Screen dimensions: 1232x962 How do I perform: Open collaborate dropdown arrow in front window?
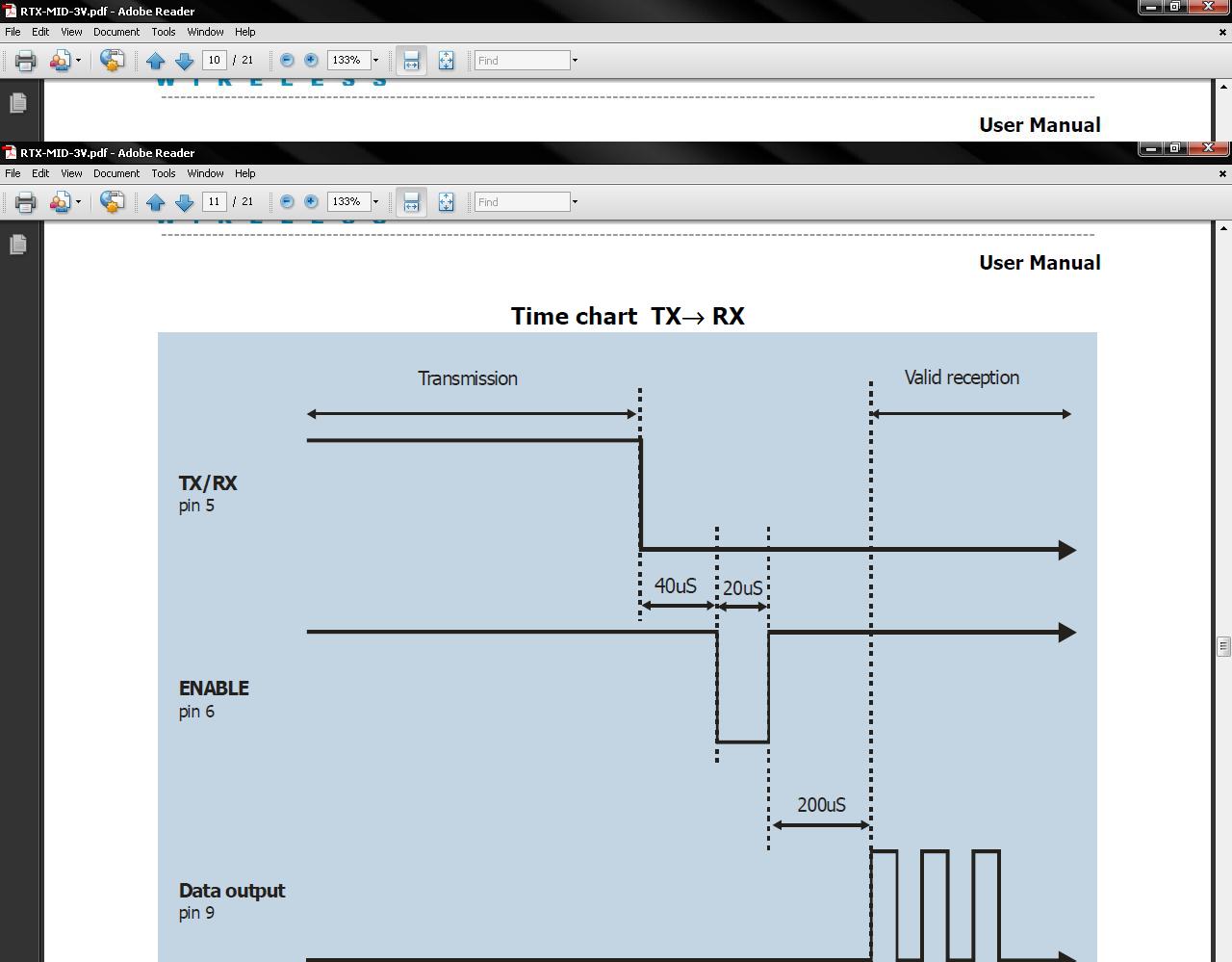(78, 202)
